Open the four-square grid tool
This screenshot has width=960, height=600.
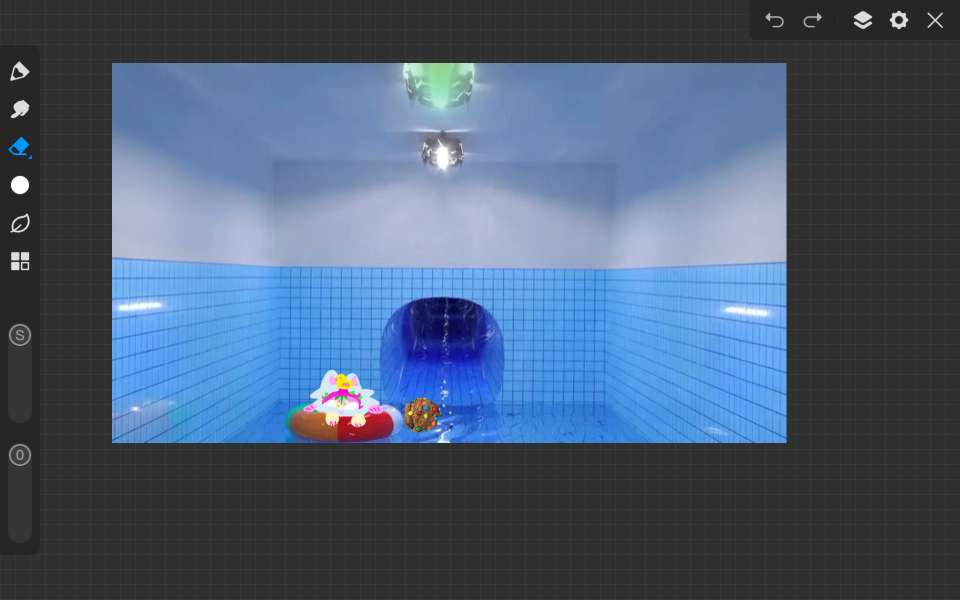(20, 261)
